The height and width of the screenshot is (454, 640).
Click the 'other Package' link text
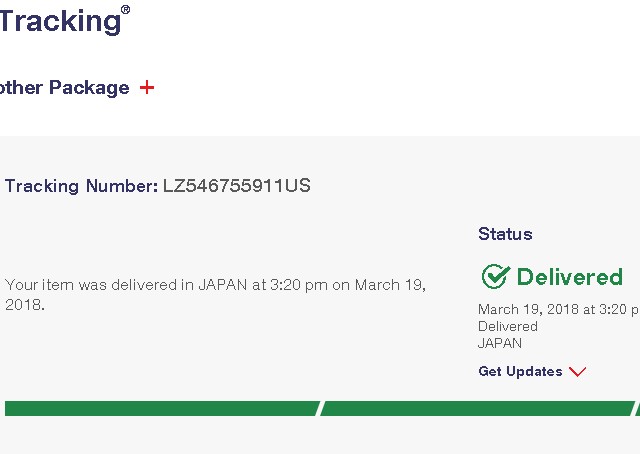(x=65, y=88)
